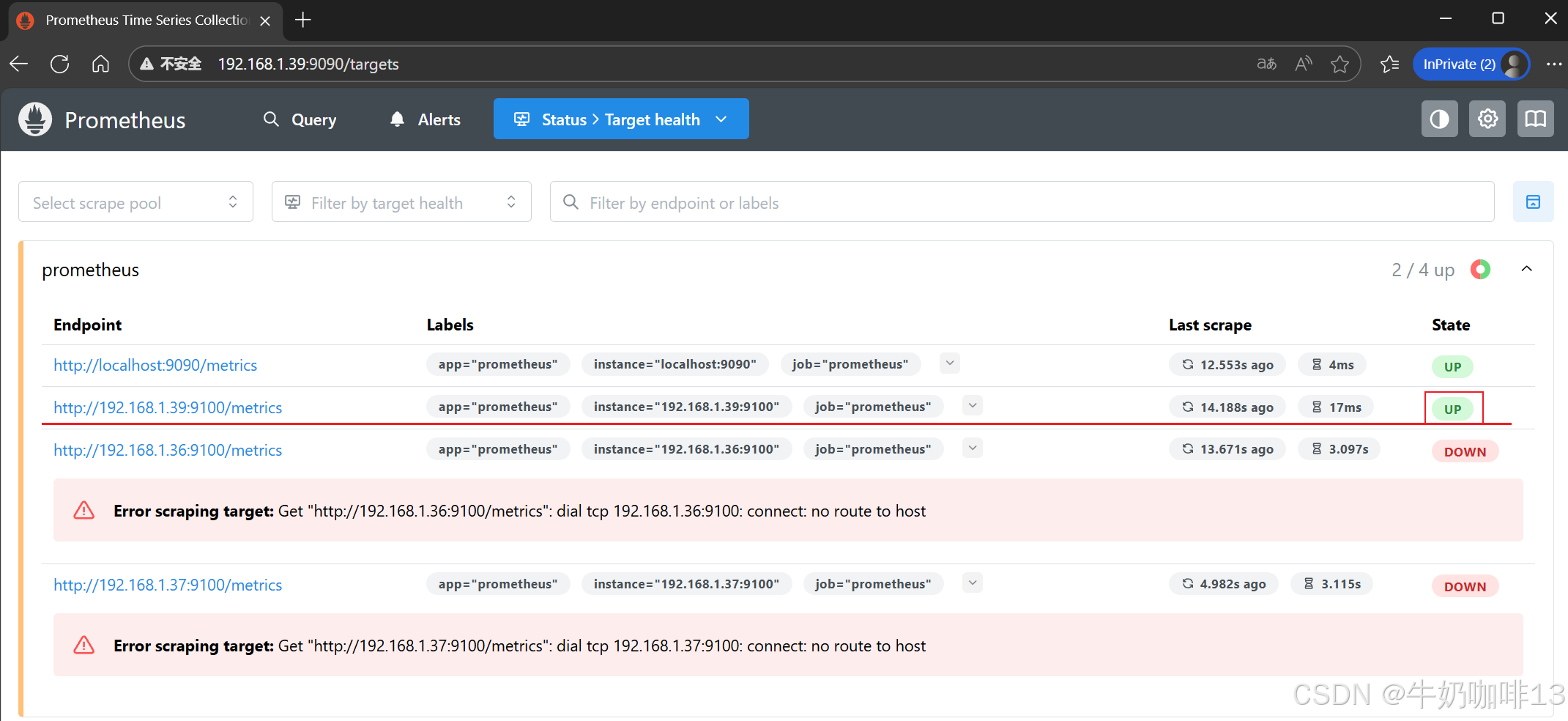Open browser settings and more ellipsis menu
Viewport: 1568px width, 721px height.
(x=1554, y=64)
